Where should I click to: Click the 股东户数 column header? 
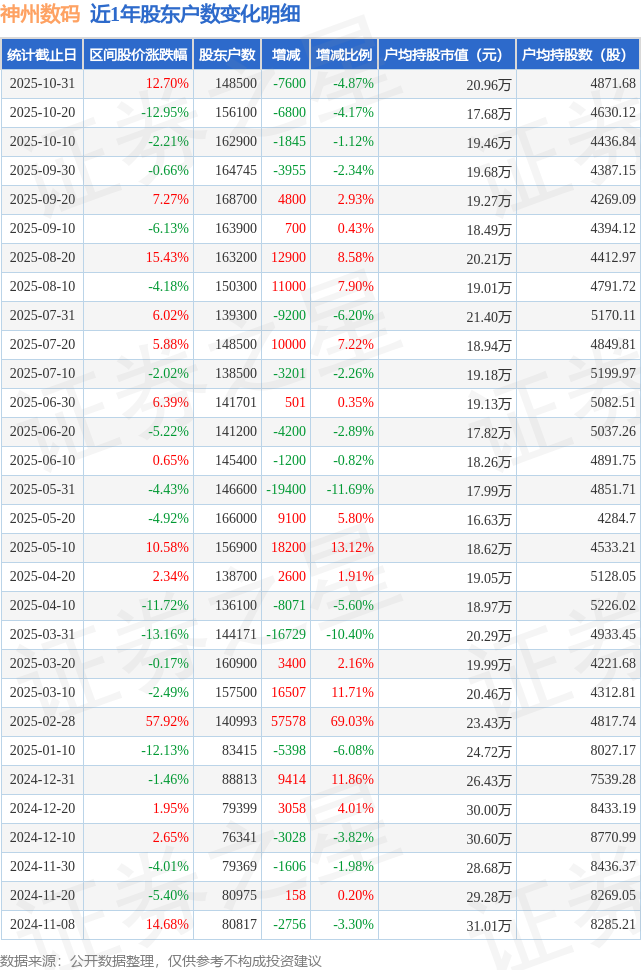[227, 55]
